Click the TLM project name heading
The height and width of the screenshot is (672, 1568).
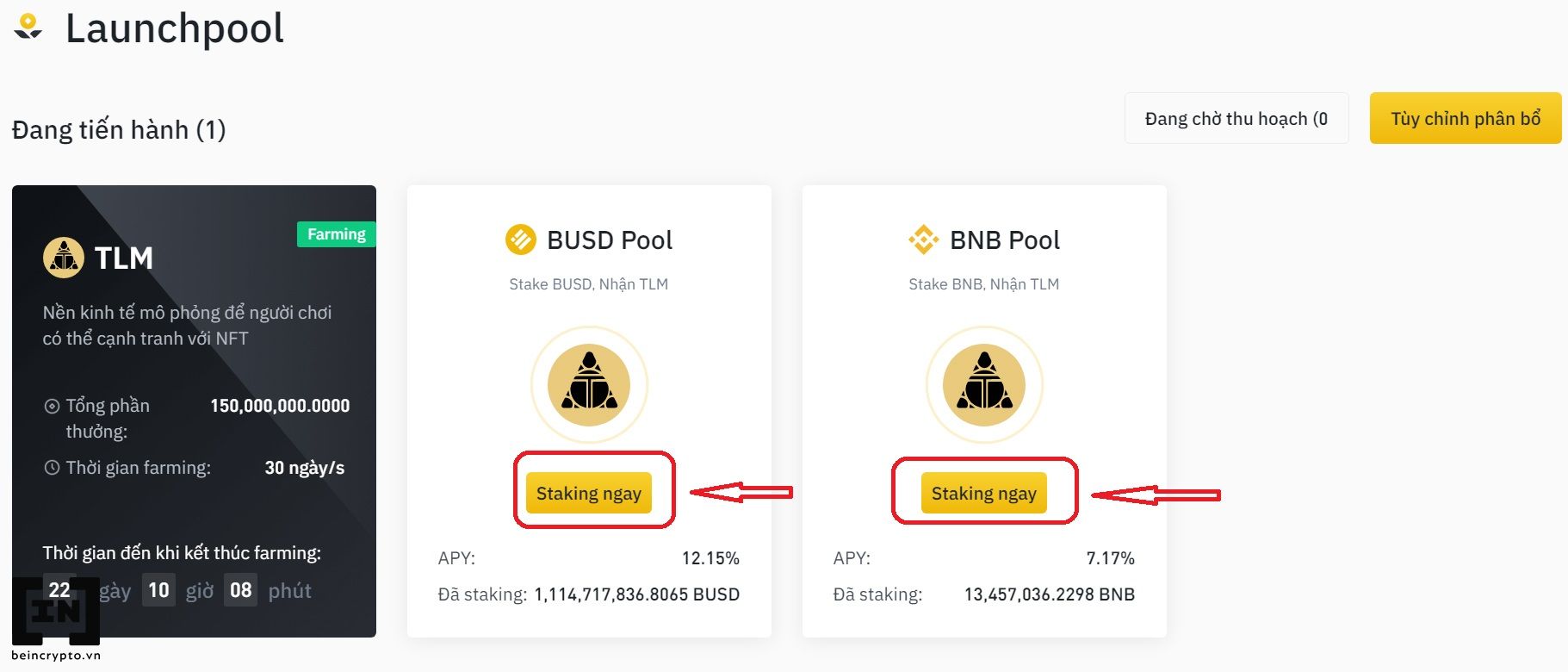coord(124,258)
